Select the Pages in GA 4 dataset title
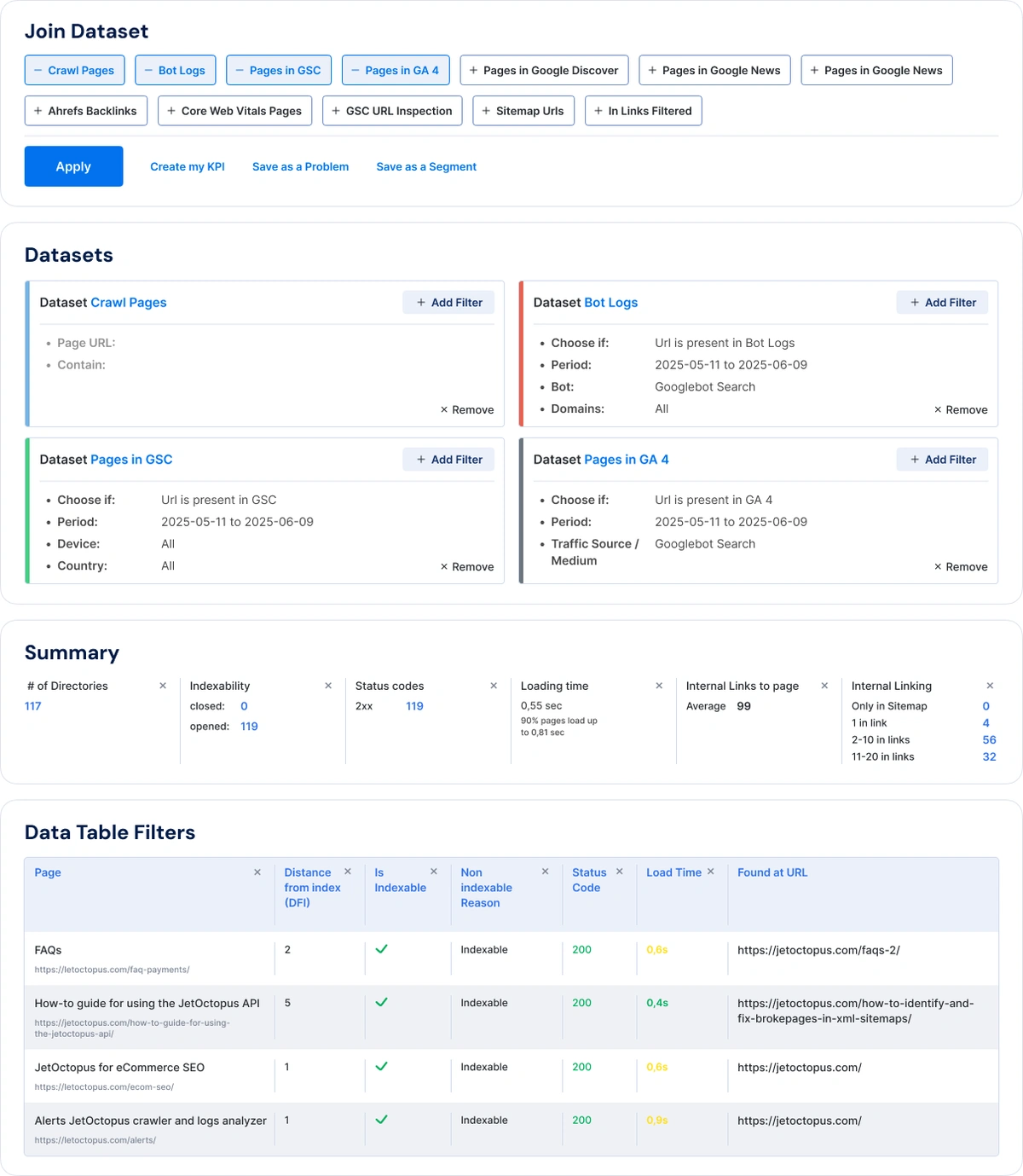Viewport: 1023px width, 1176px height. pos(626,459)
